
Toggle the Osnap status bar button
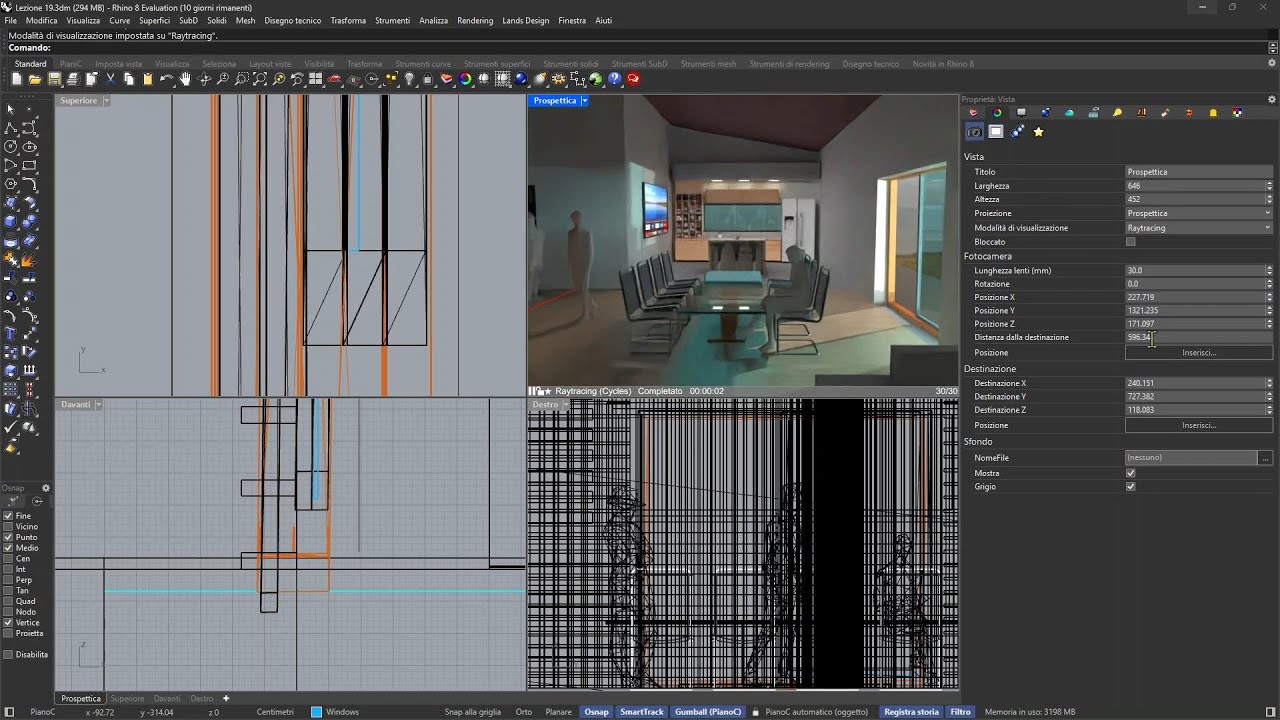coord(596,712)
